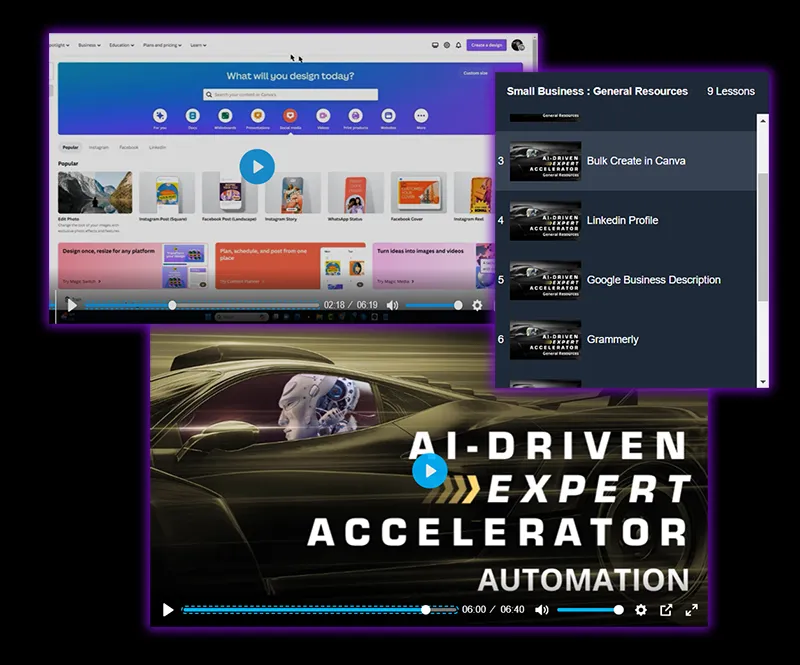Image resolution: width=800 pixels, height=665 pixels.
Task: Open the Websites category icon
Action: [388, 116]
